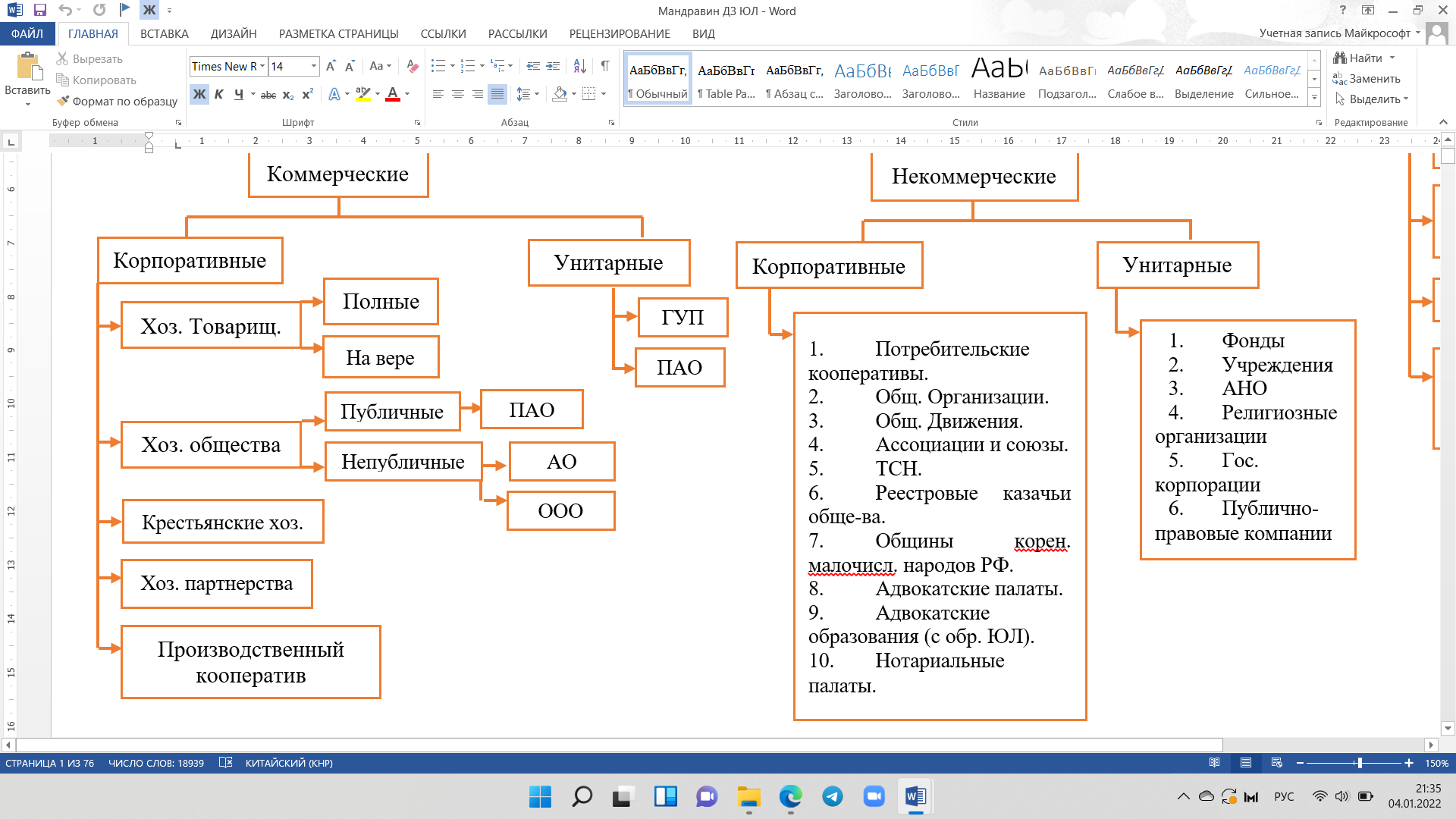Toggle show paragraph marks ¶
The width and height of the screenshot is (1456, 819).
(605, 67)
